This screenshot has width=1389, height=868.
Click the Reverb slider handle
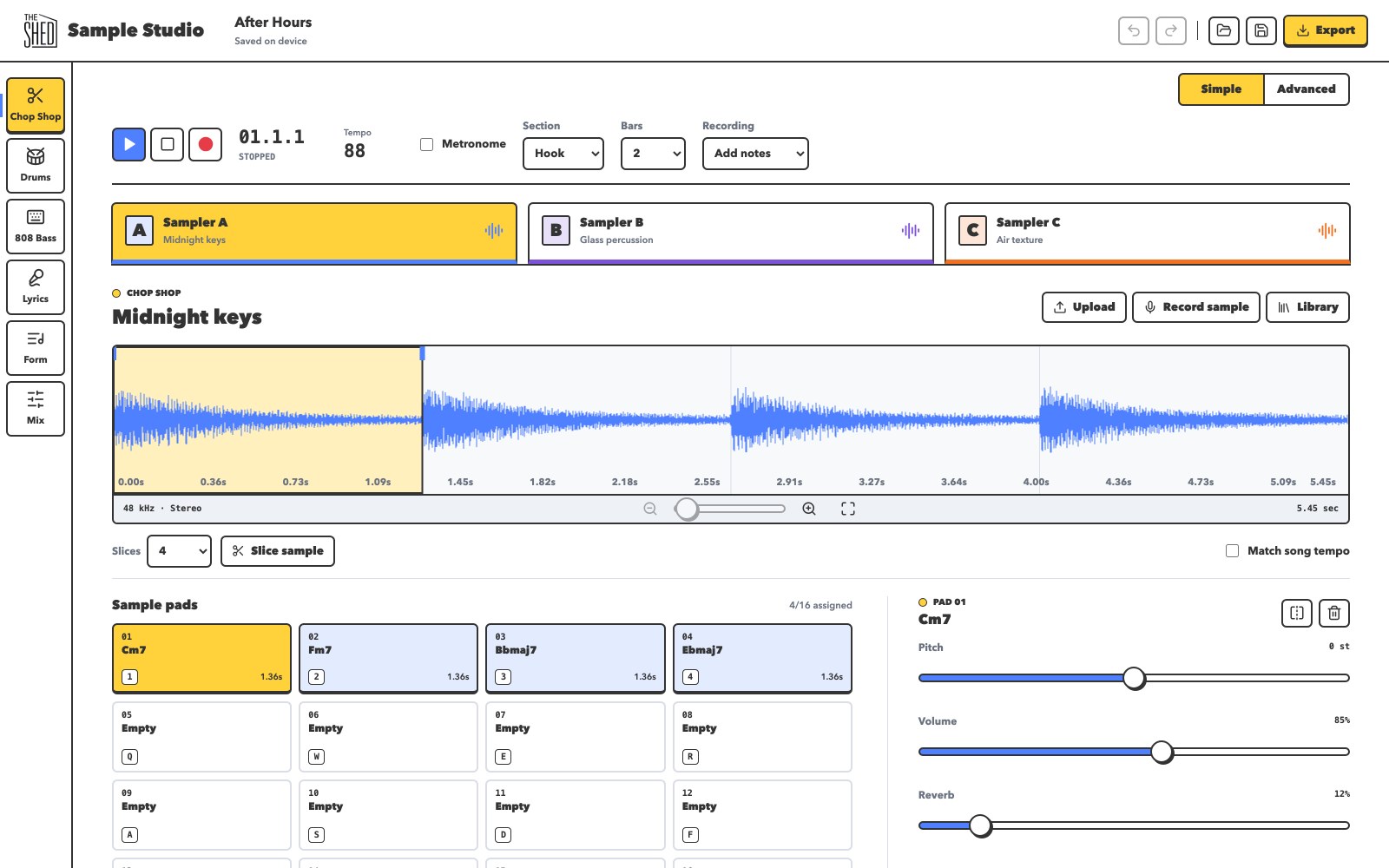click(980, 825)
